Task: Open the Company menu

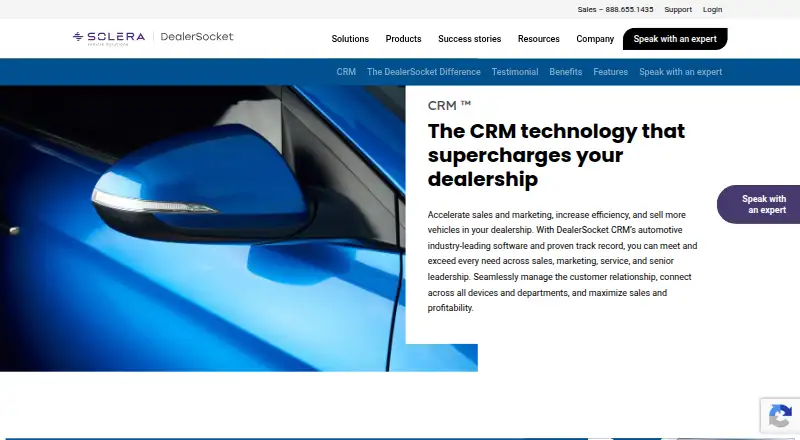Action: [x=595, y=39]
